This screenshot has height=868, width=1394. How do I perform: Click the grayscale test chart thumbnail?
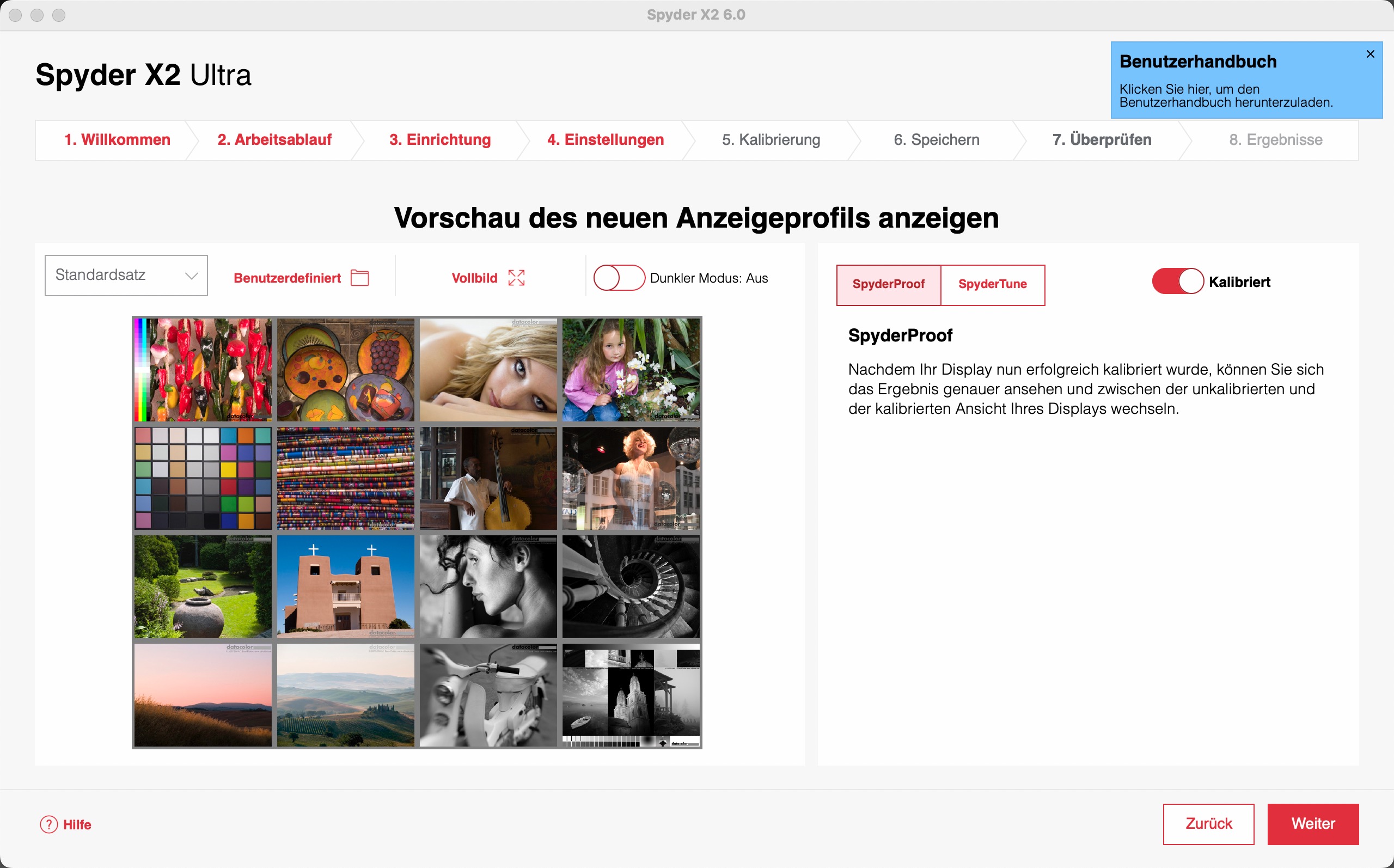[631, 695]
